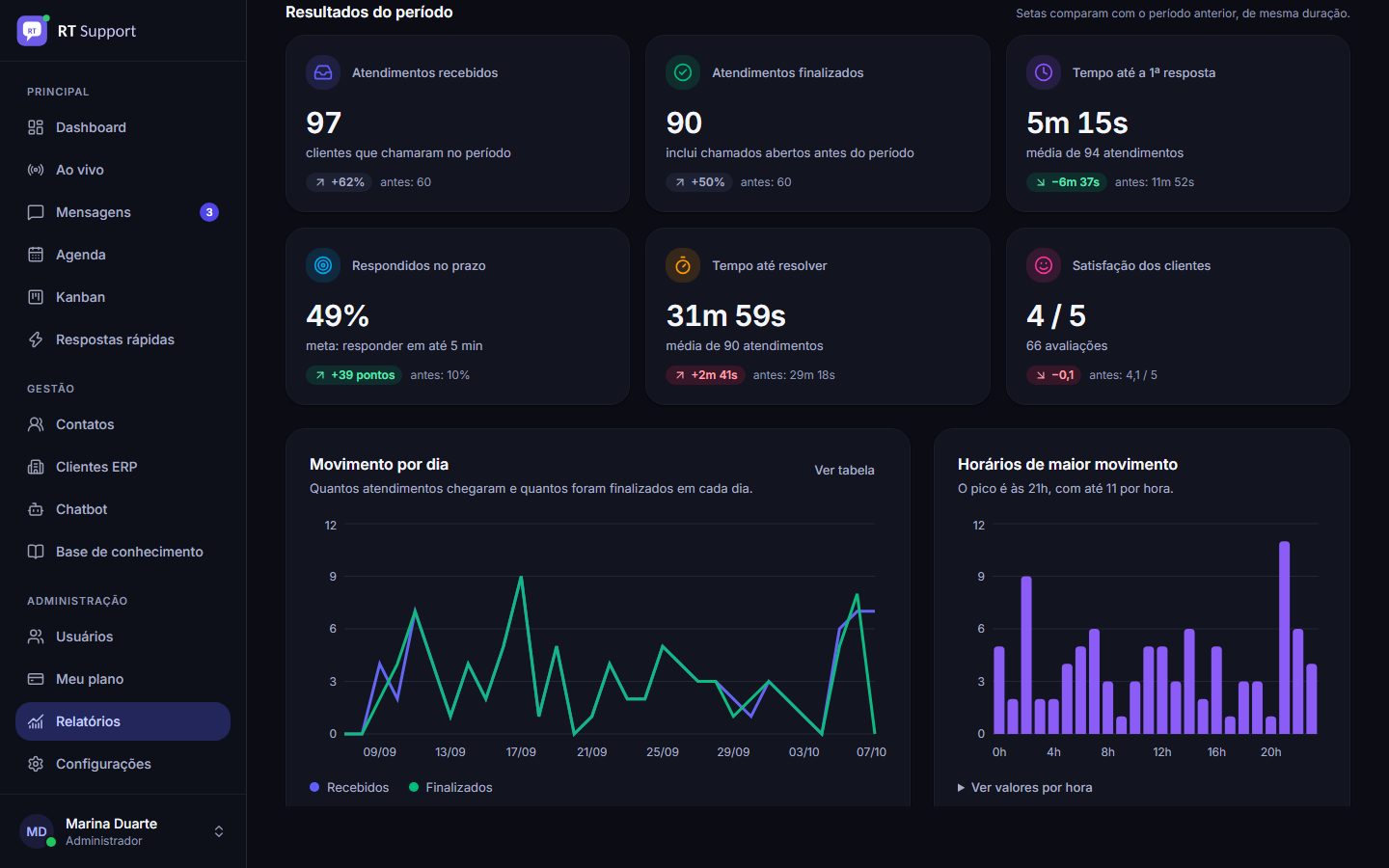Image resolution: width=1389 pixels, height=868 pixels.
Task: Click the value 31m 59s
Action: 726,315
